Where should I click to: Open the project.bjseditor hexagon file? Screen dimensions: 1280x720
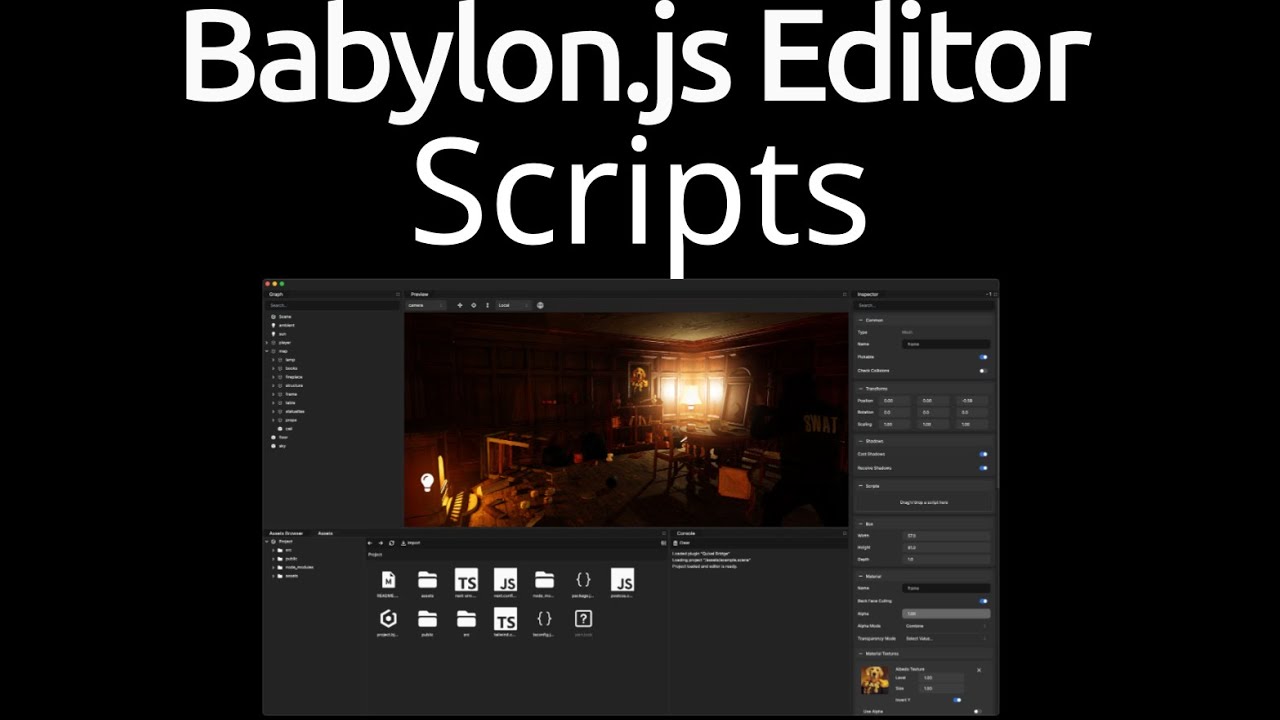[x=388, y=620]
